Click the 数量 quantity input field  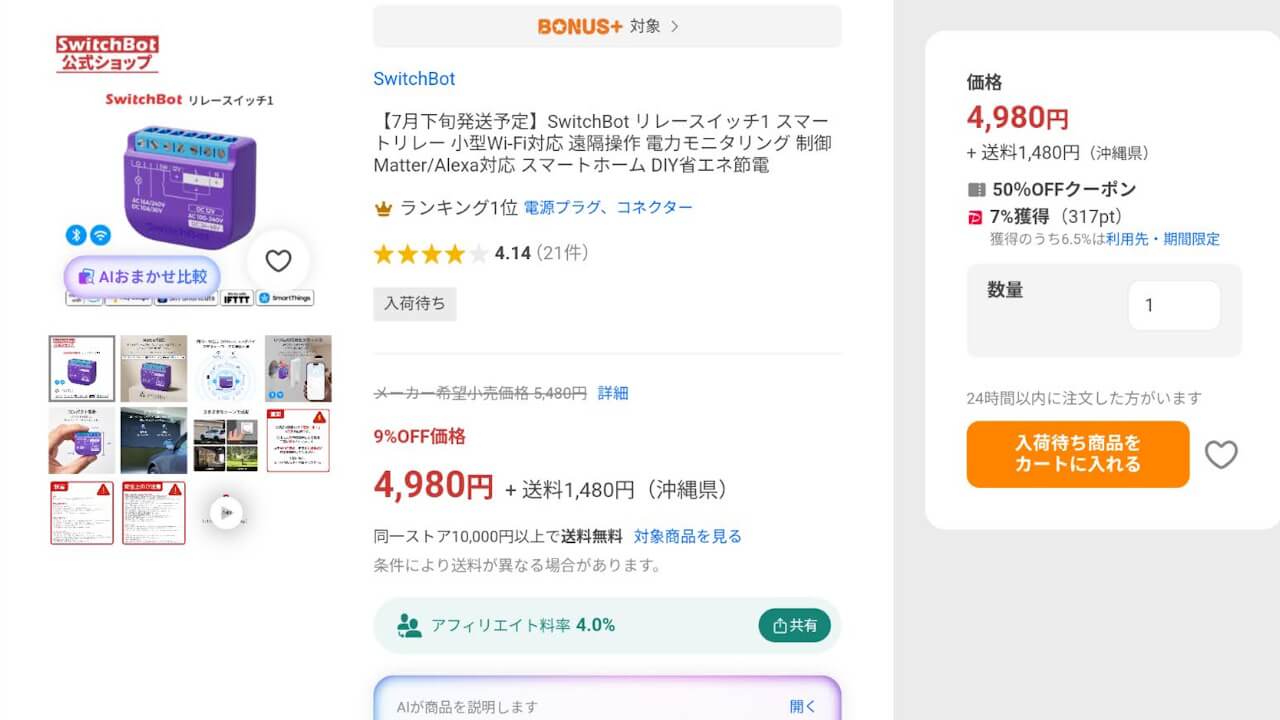[x=1174, y=306]
